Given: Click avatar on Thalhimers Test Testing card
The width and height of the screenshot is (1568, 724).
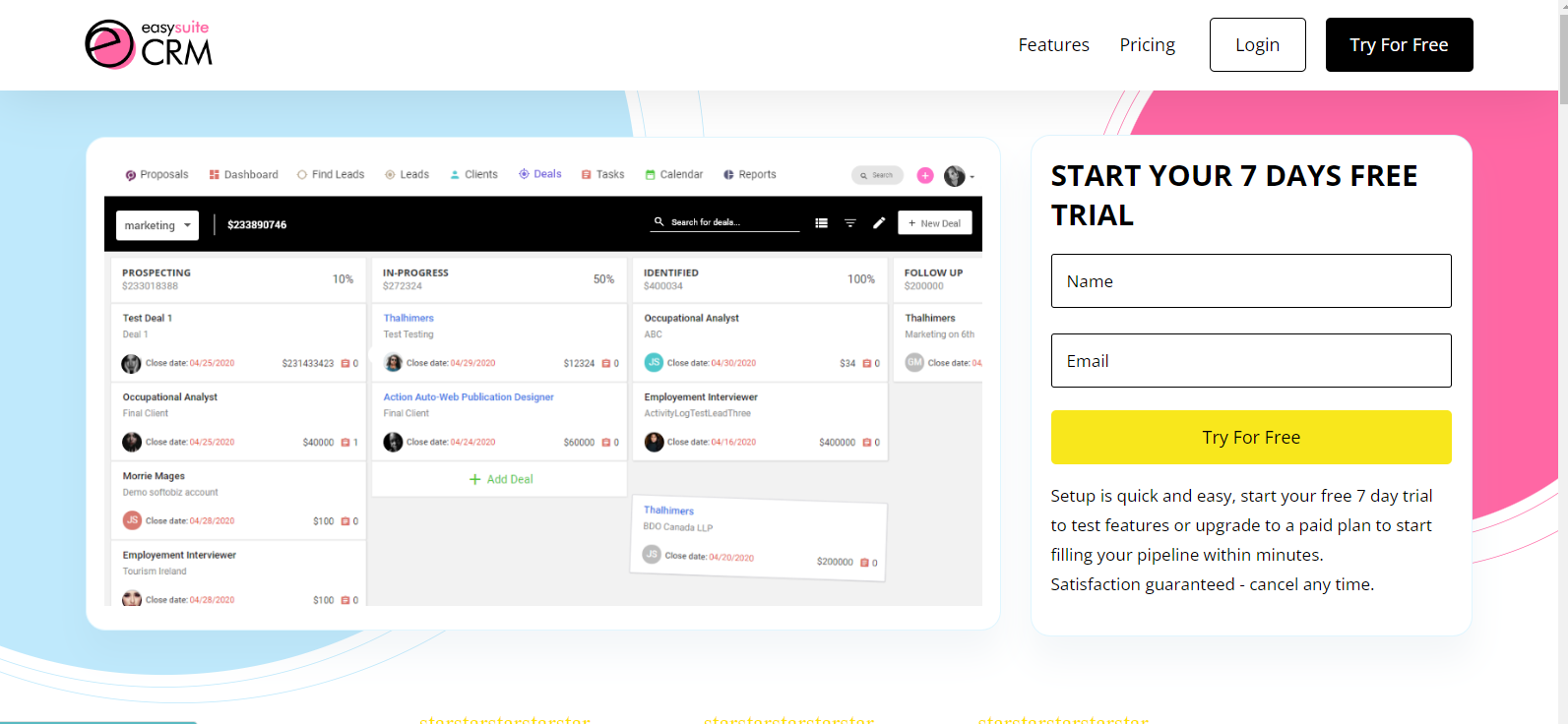Looking at the screenshot, I should [x=393, y=363].
